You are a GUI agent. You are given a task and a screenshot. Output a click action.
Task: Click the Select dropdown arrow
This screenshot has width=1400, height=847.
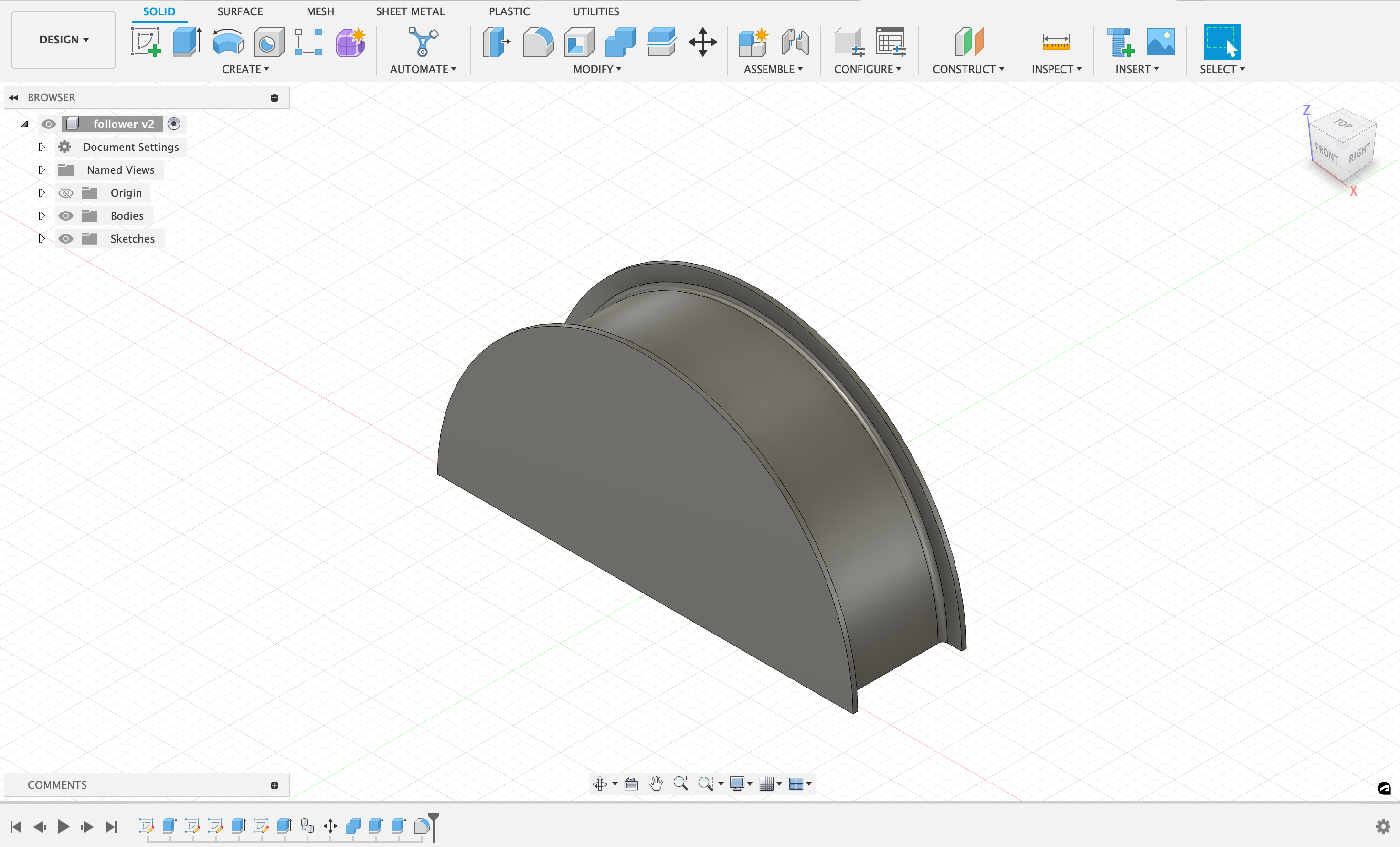coord(1243,68)
